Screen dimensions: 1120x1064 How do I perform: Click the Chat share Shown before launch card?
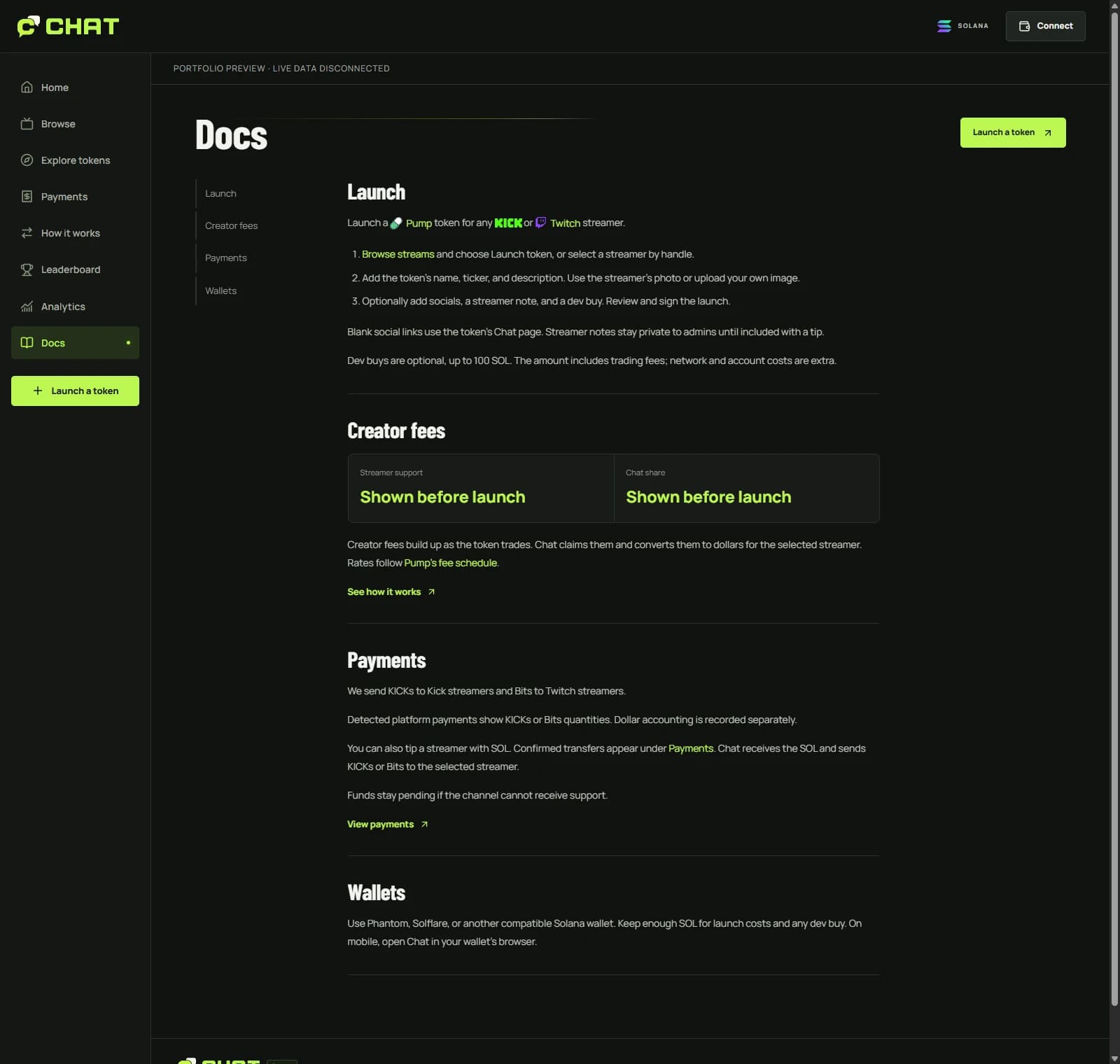click(746, 489)
